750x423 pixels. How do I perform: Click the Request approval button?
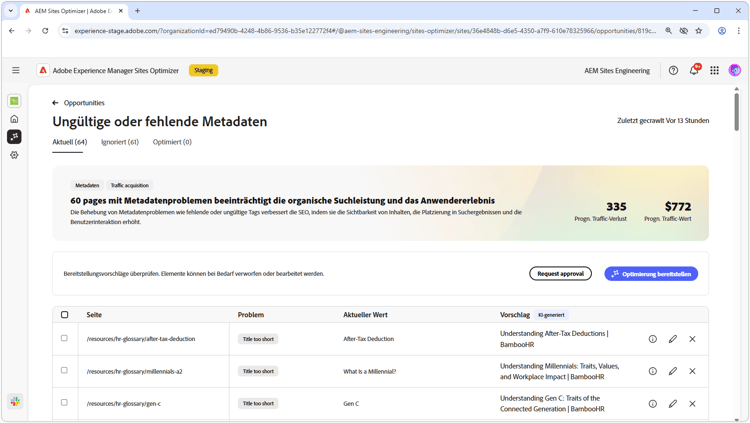(x=560, y=274)
